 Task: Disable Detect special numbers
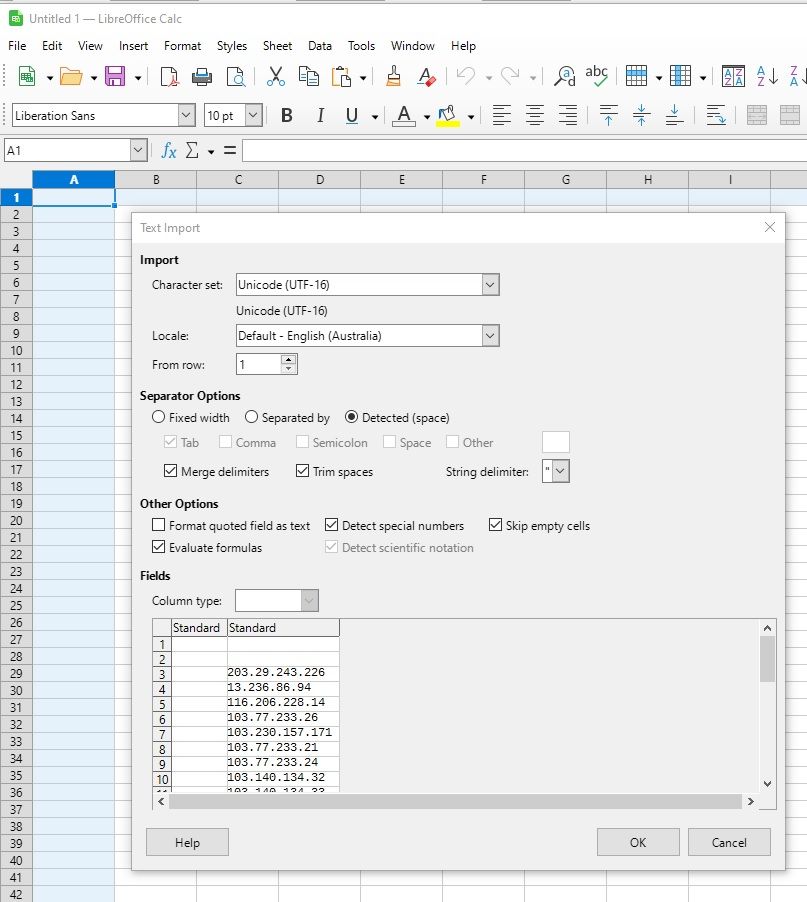[331, 524]
